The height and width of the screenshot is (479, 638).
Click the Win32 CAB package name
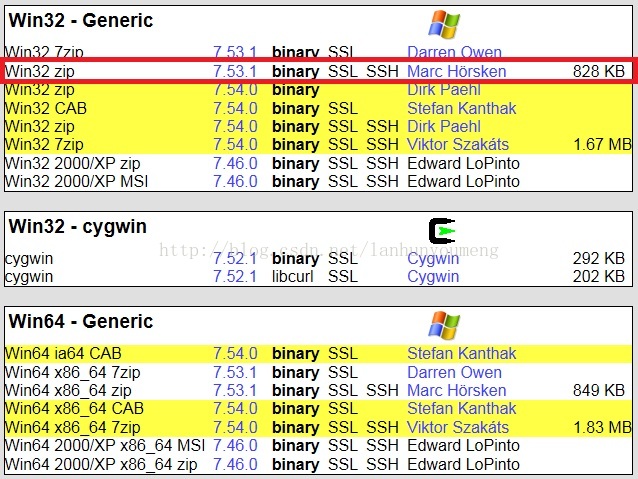coord(46,108)
